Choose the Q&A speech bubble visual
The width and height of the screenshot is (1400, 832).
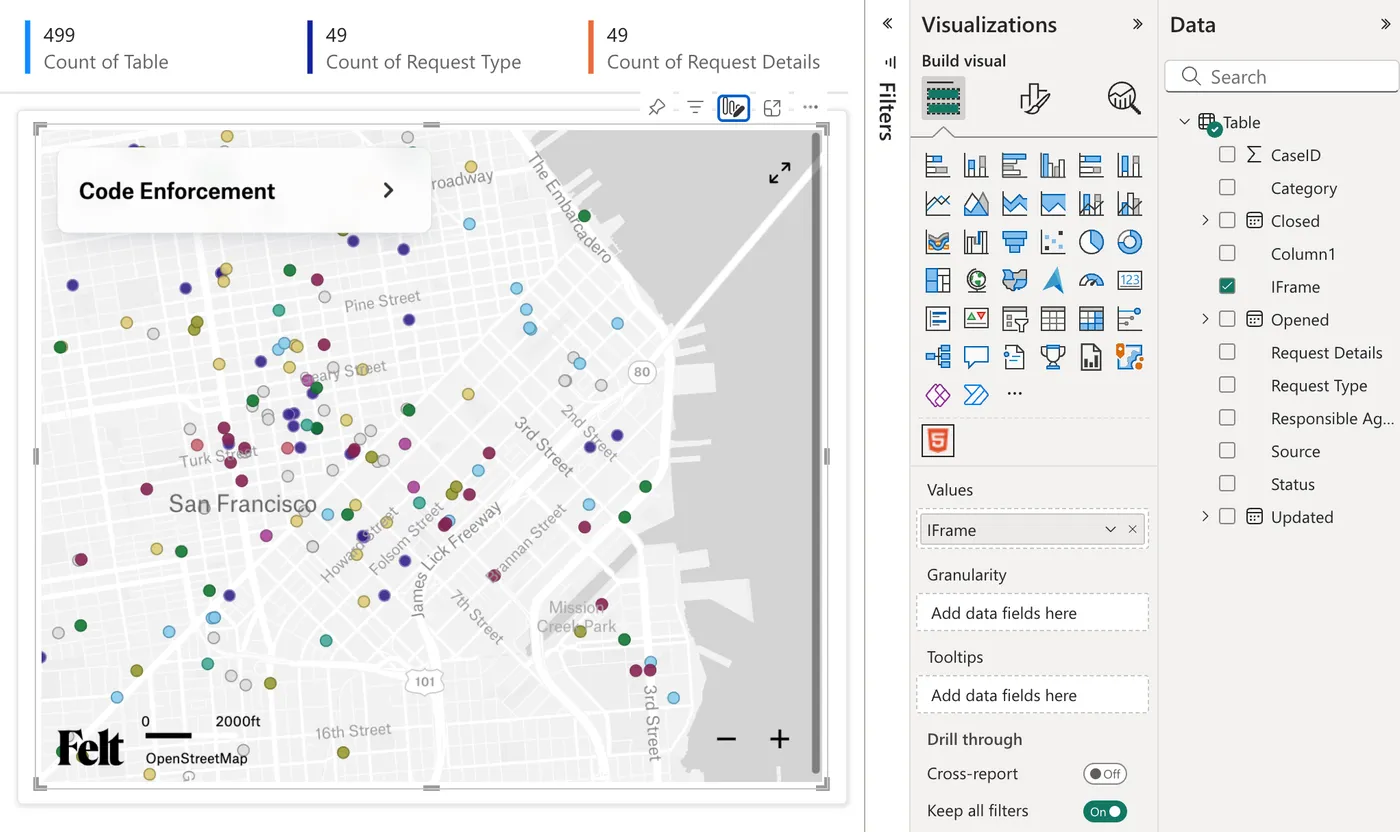(976, 357)
